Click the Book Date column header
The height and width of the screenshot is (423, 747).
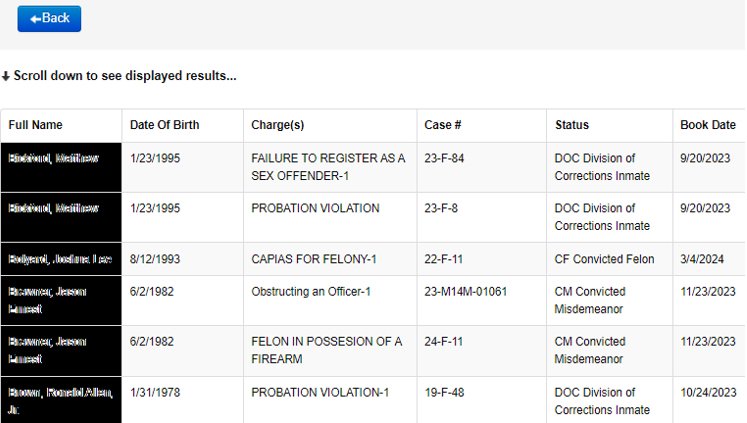coord(708,125)
